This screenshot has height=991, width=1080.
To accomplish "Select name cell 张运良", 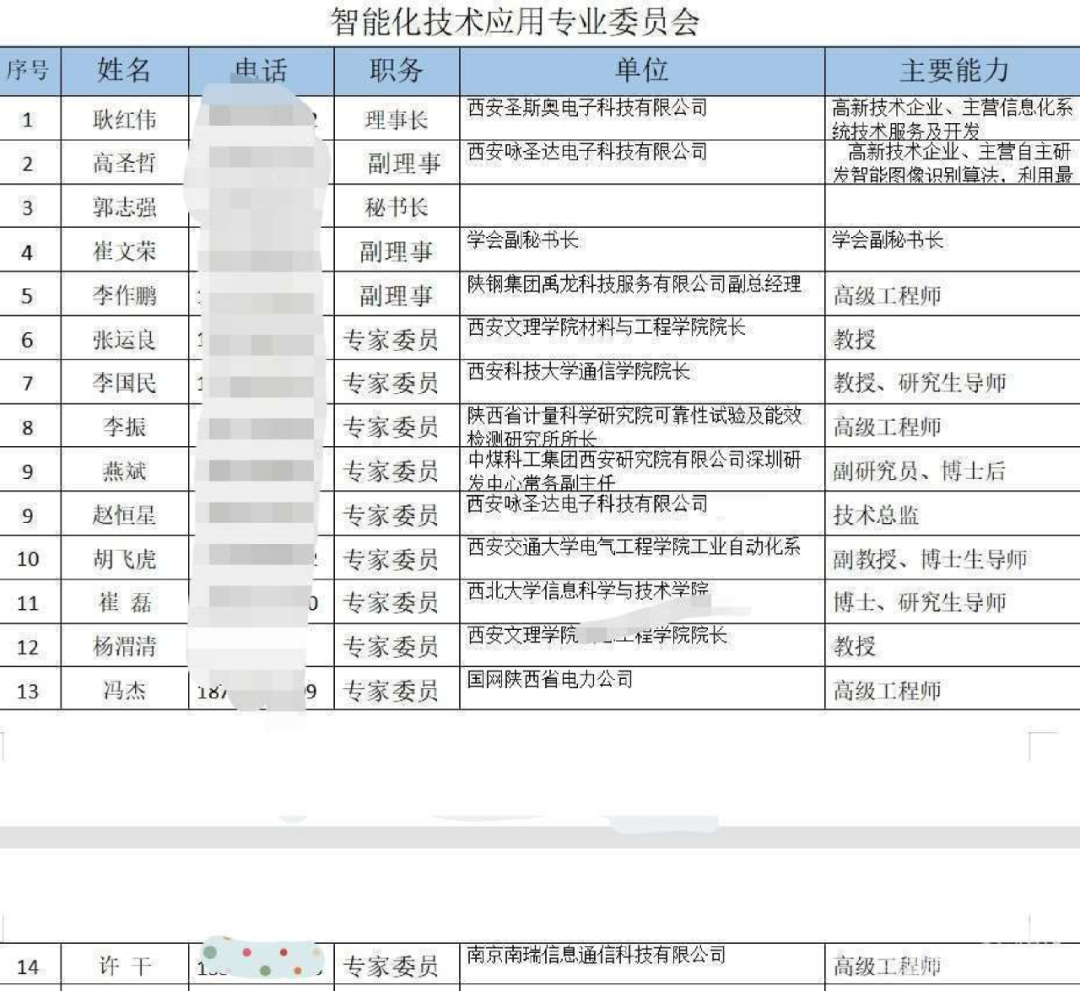I will [125, 340].
